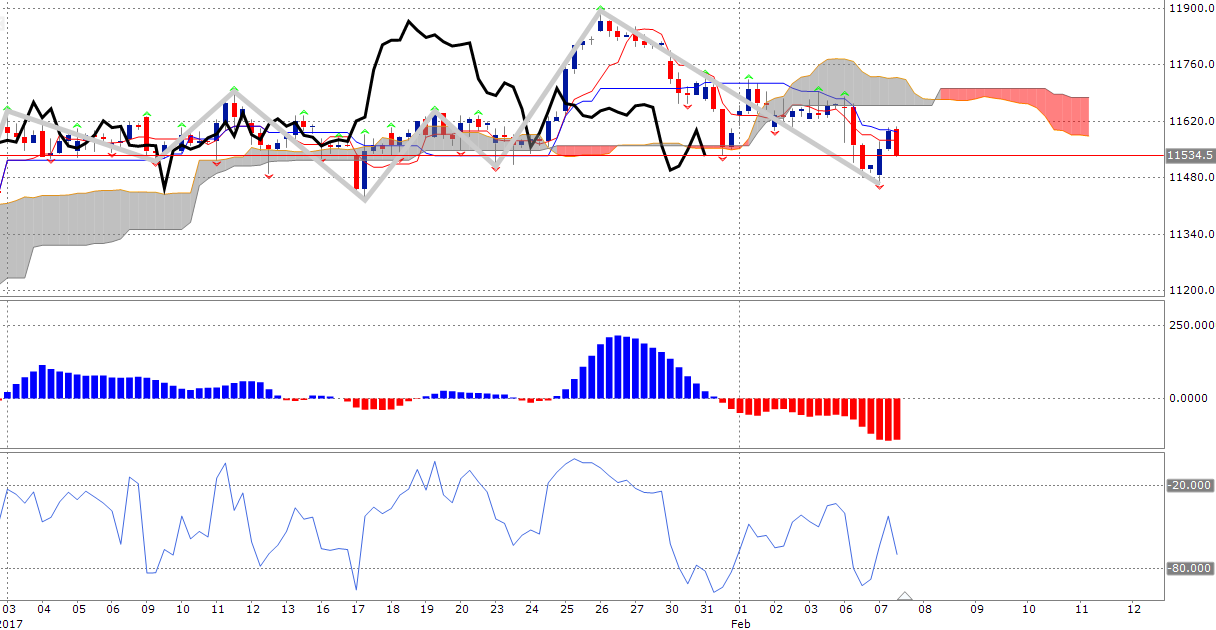
Task: Click the 2017 year label on the time axis
Action: click(11, 622)
